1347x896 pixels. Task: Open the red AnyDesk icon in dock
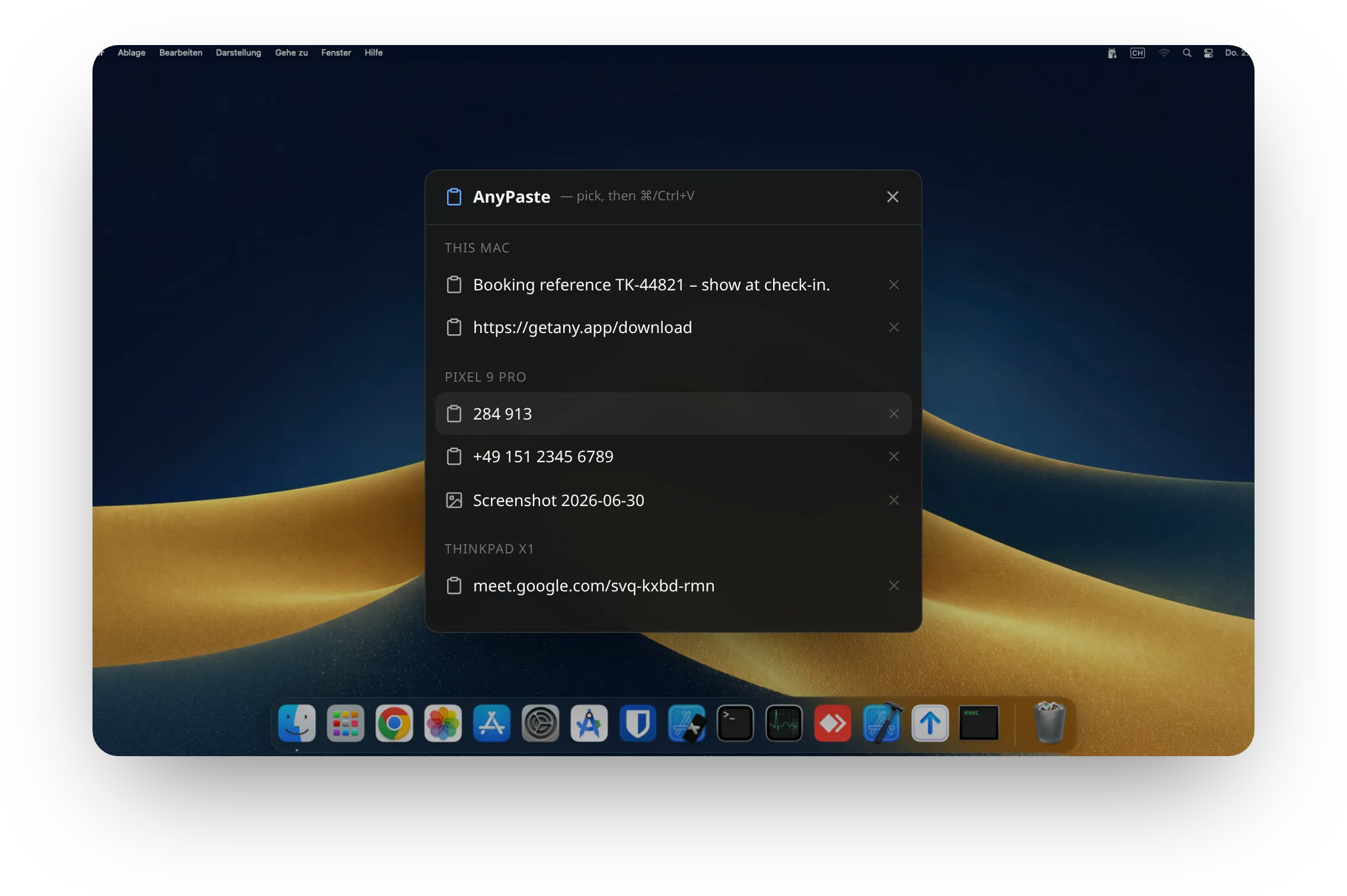(833, 723)
